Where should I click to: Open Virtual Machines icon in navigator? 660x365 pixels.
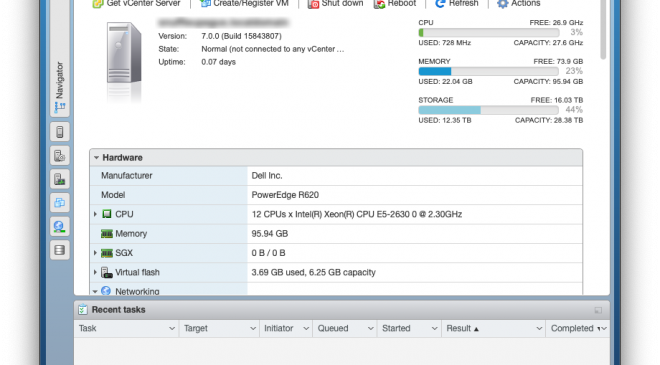pyautogui.click(x=60, y=203)
